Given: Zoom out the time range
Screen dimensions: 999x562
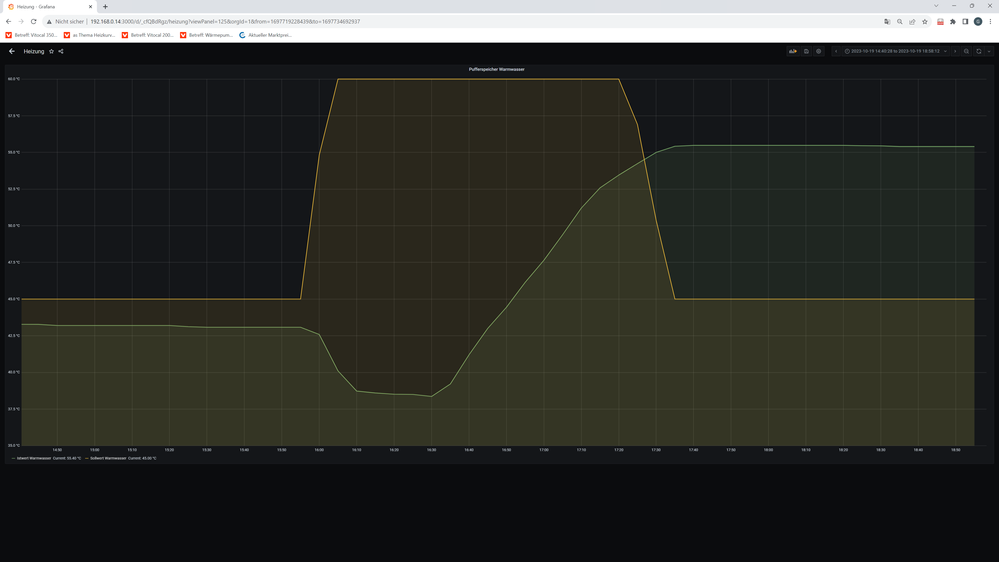Looking at the screenshot, I should coord(966,51).
